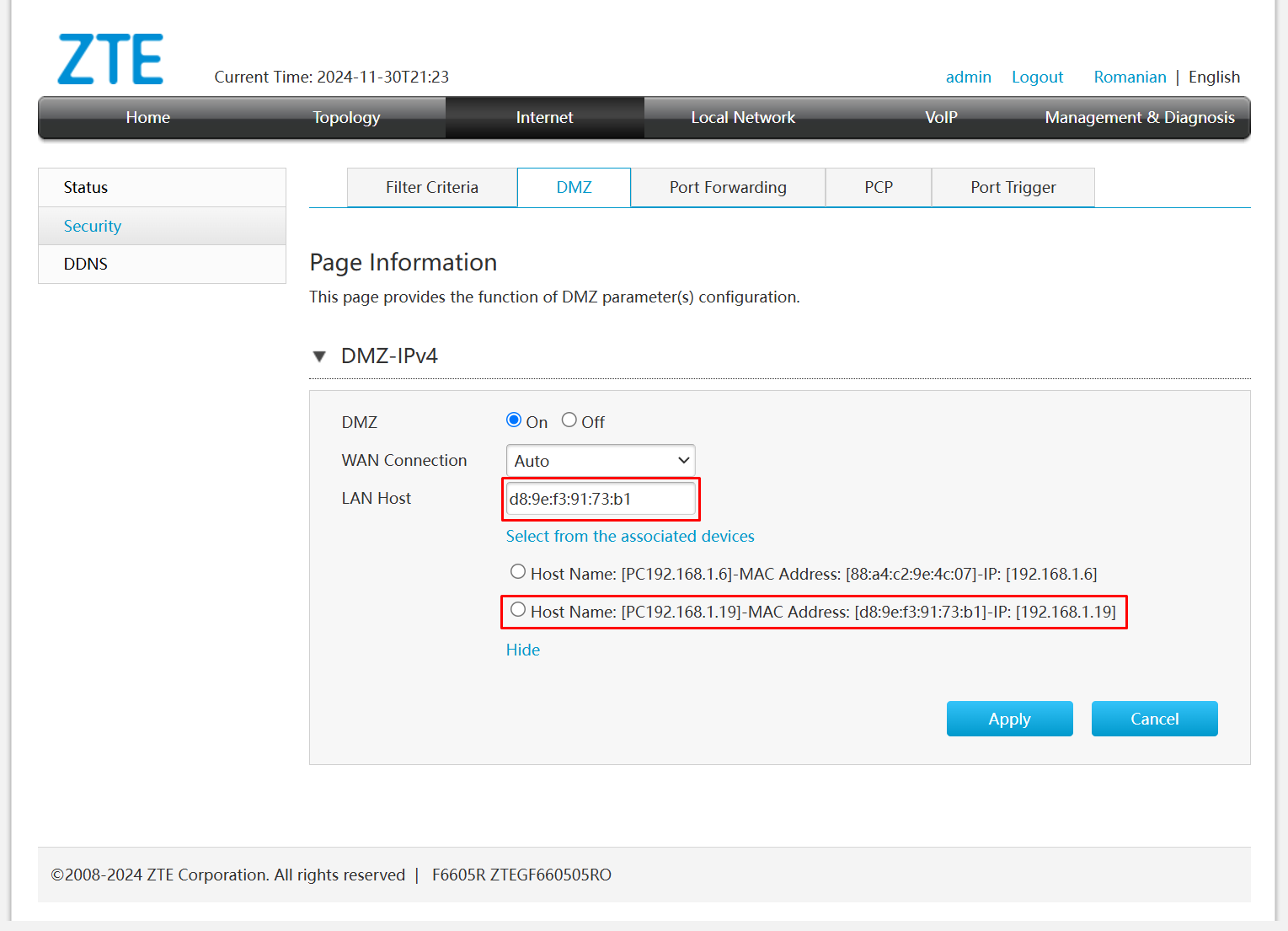Open the WAN Connection dropdown
Image resolution: width=1288 pixels, height=931 pixels.
[x=600, y=460]
